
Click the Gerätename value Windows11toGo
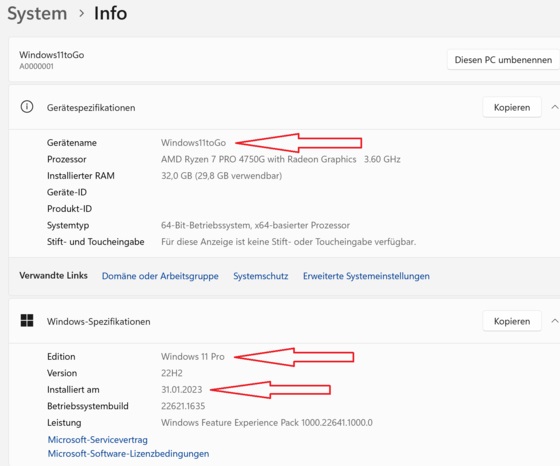point(193,143)
